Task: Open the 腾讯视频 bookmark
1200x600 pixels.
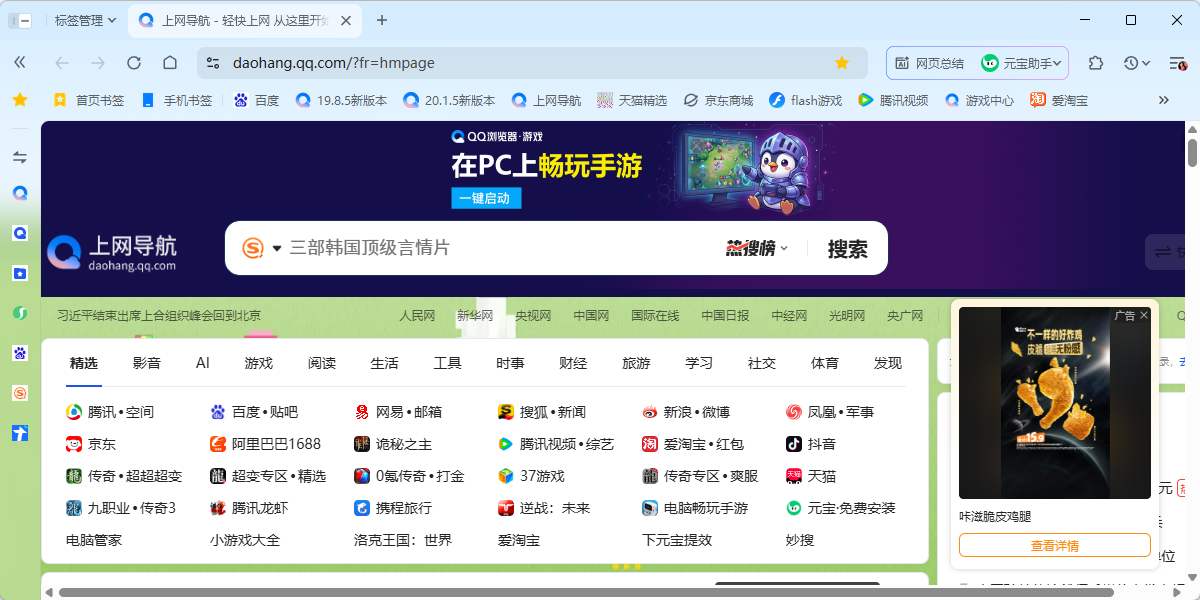Action: (x=893, y=100)
